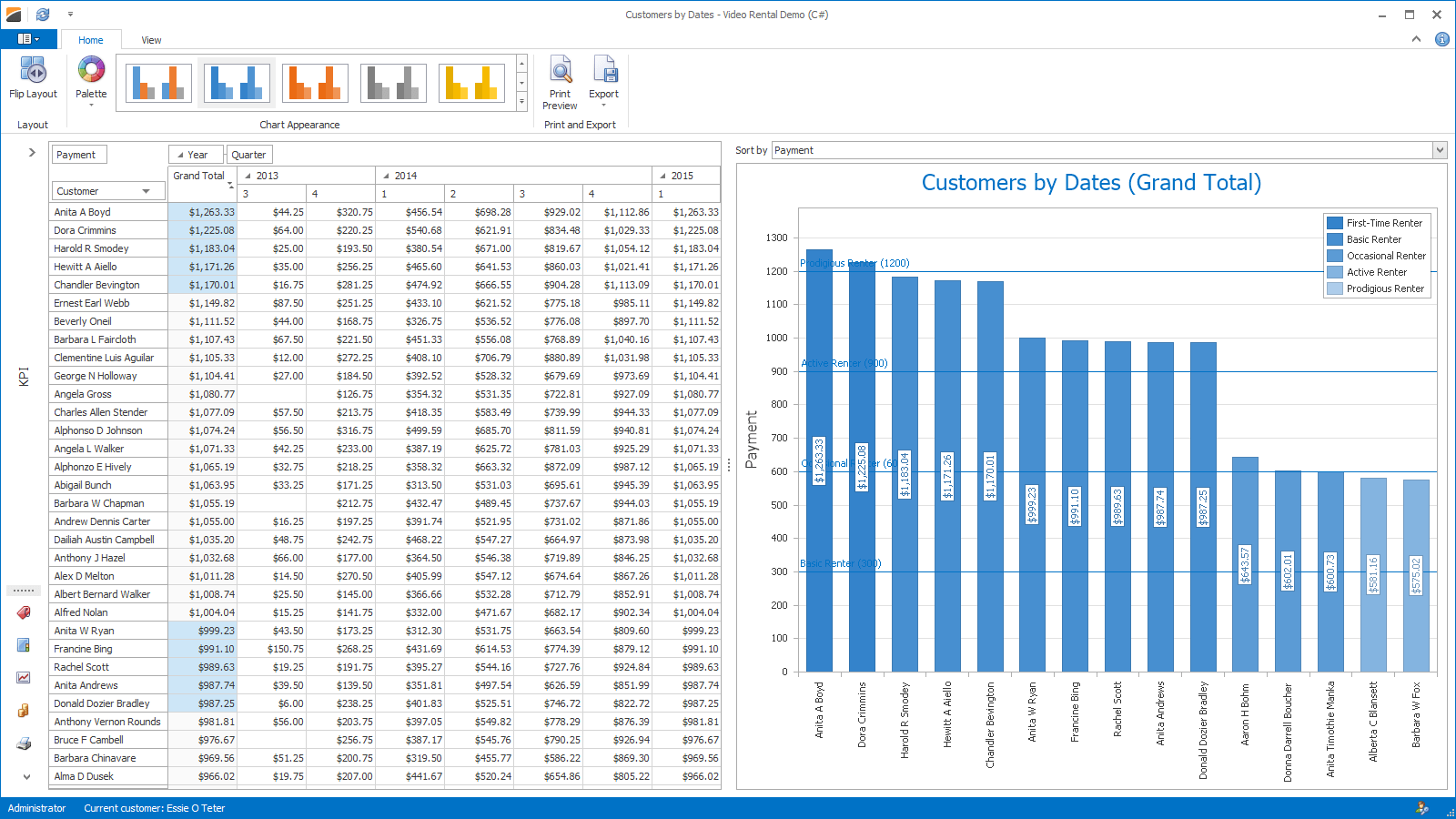Click the printer icon in the sidebar
The width and height of the screenshot is (1456, 819).
click(x=24, y=743)
